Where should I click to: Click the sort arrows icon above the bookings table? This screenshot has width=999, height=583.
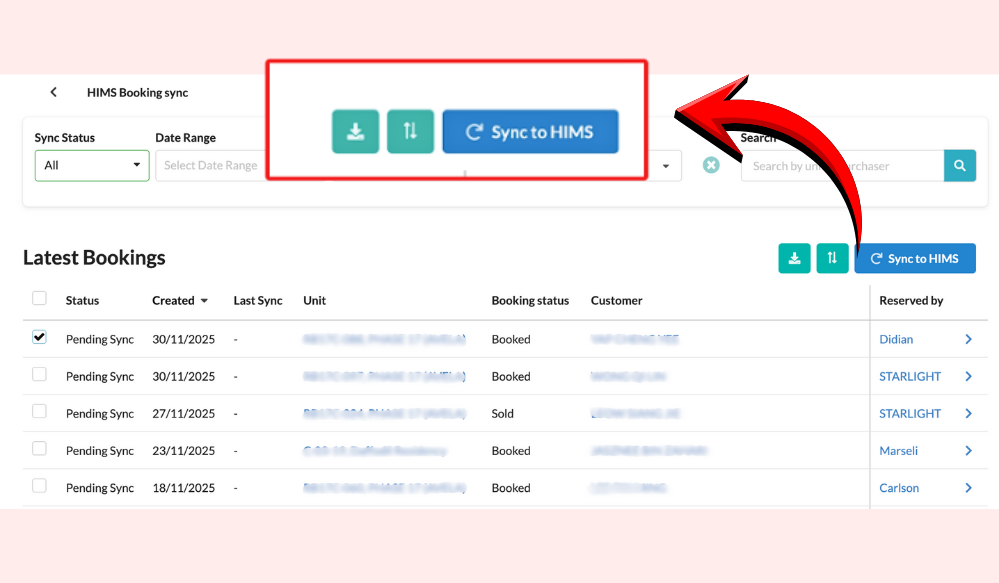tap(832, 258)
